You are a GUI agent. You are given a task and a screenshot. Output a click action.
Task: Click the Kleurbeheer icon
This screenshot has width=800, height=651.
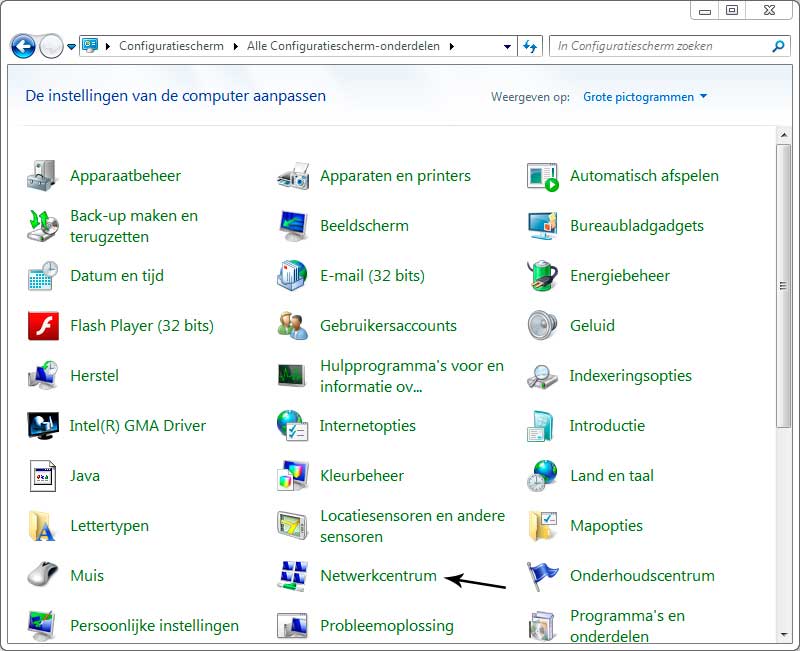pos(293,475)
